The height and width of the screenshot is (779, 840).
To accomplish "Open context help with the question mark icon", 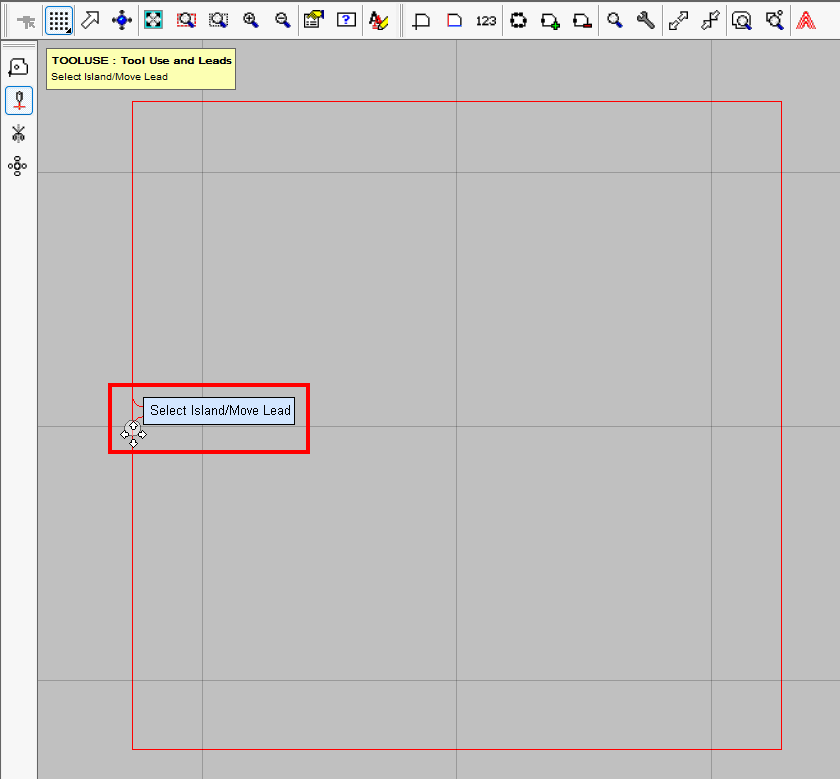I will [x=345, y=19].
